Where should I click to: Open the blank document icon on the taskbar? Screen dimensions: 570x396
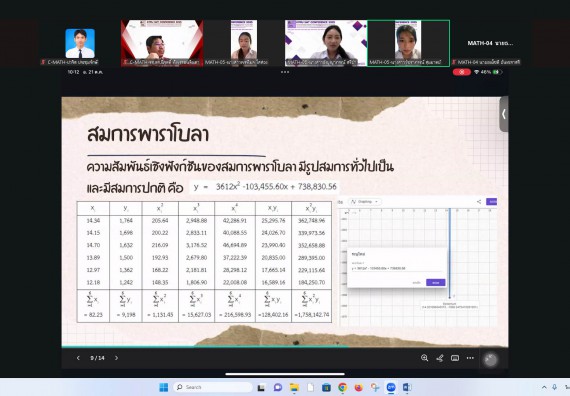[310, 388]
